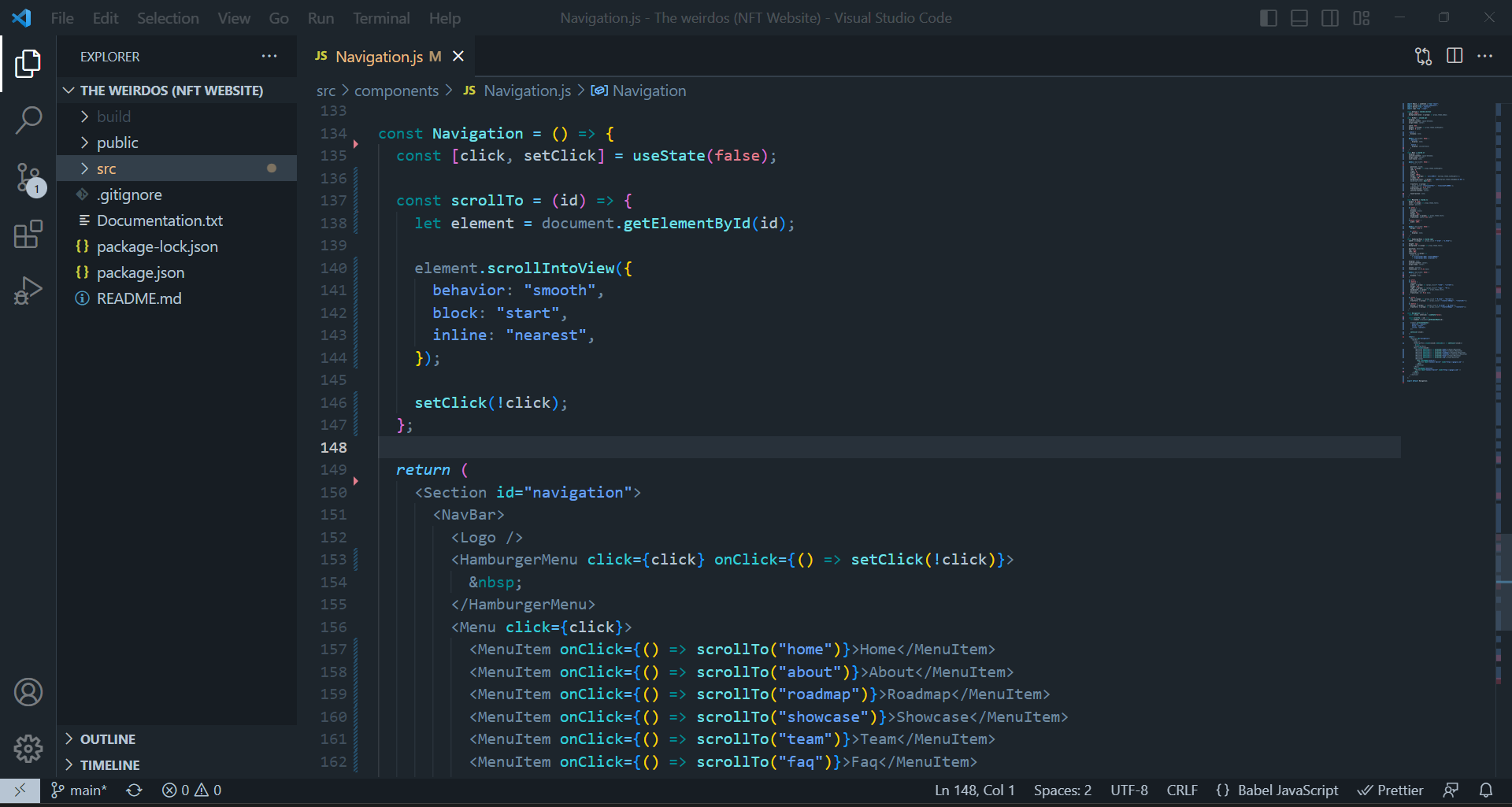1512x807 pixels.
Task: Open changes with the diff icon
Action: click(1424, 56)
